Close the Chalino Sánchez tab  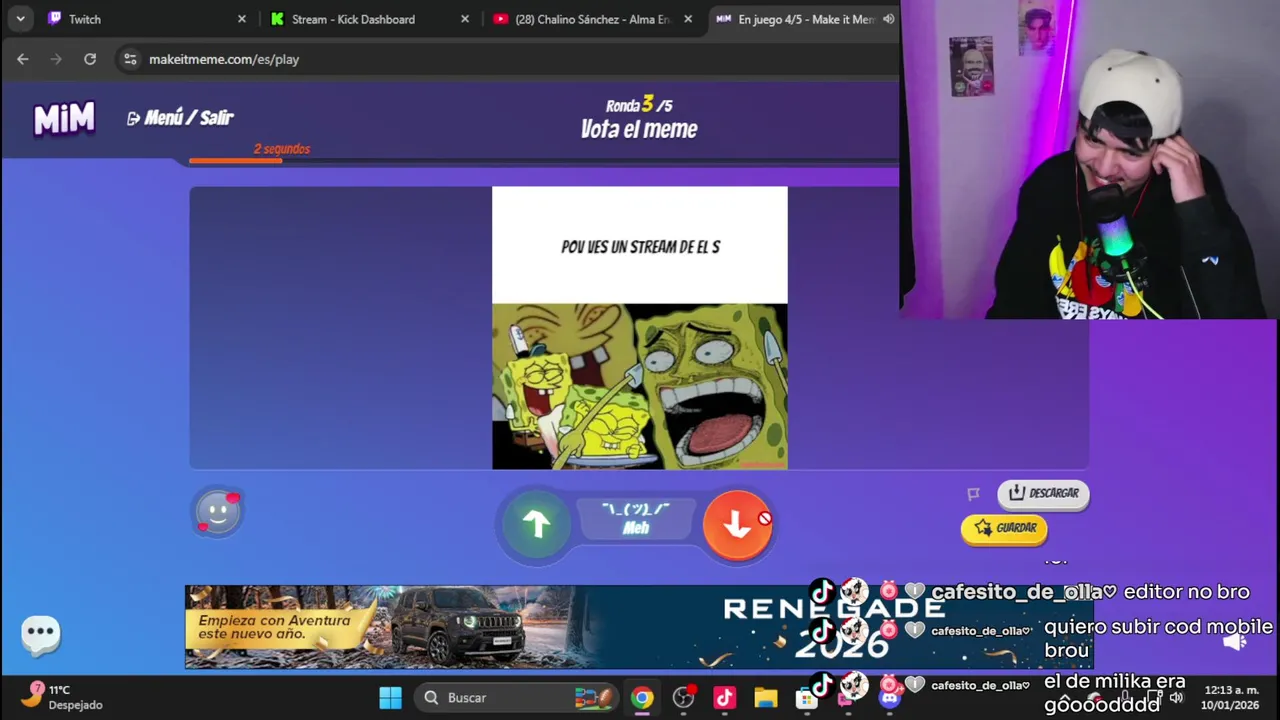pyautogui.click(x=687, y=19)
